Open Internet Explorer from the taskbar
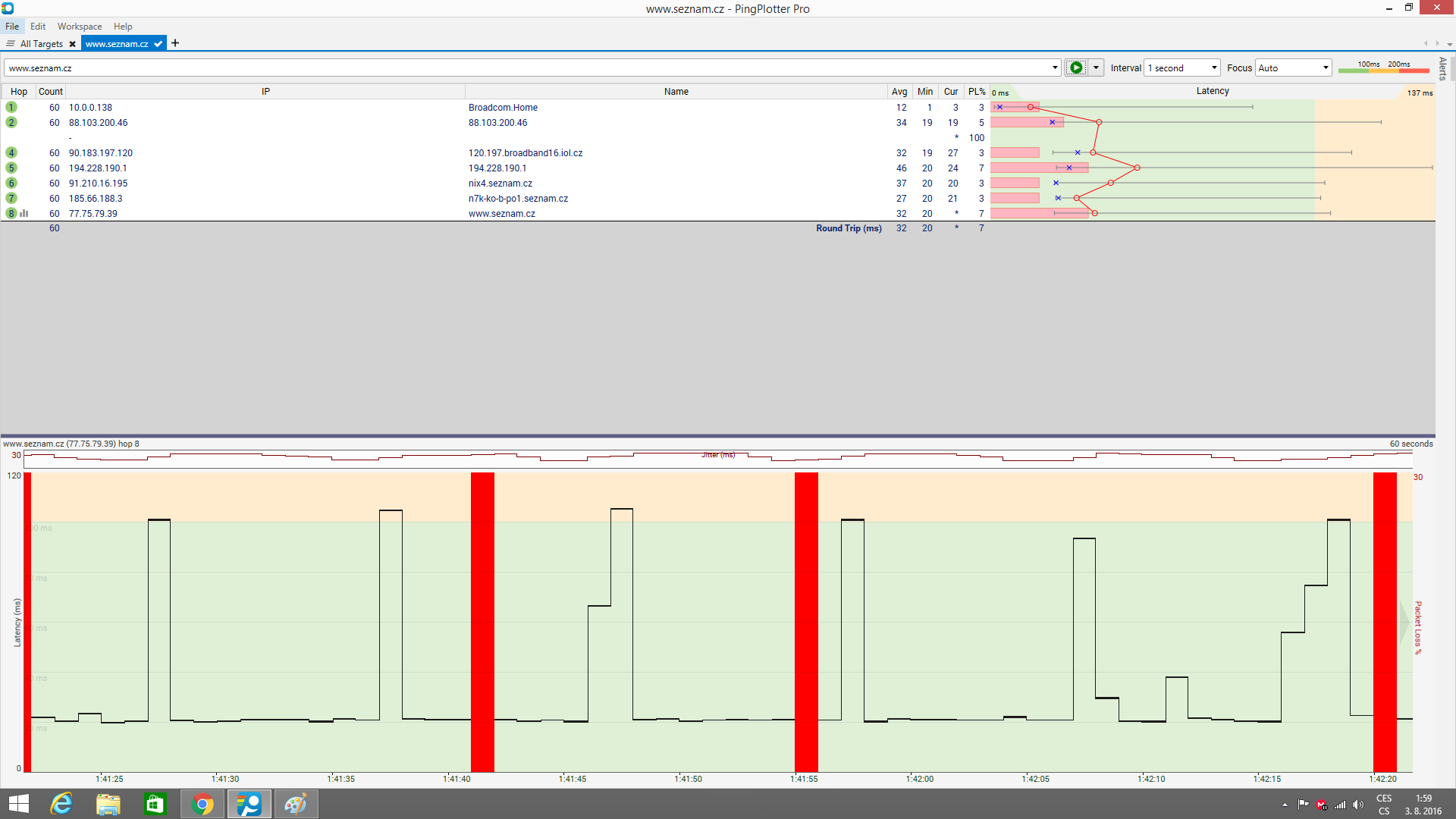 pyautogui.click(x=61, y=804)
